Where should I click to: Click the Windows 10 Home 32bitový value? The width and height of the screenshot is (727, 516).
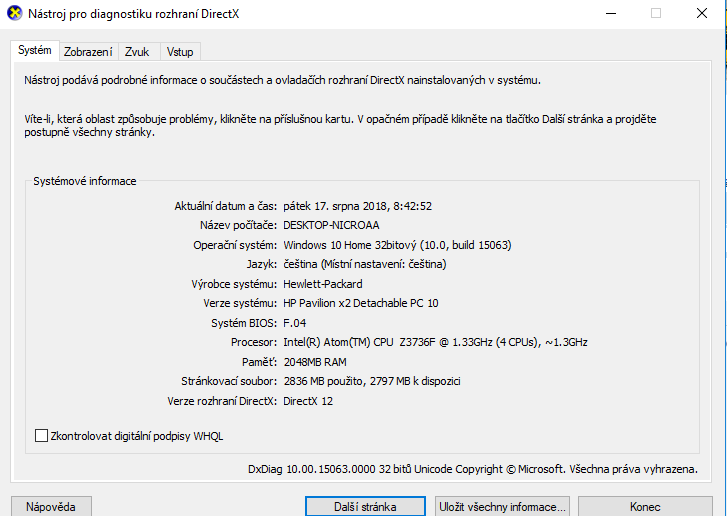tap(397, 245)
